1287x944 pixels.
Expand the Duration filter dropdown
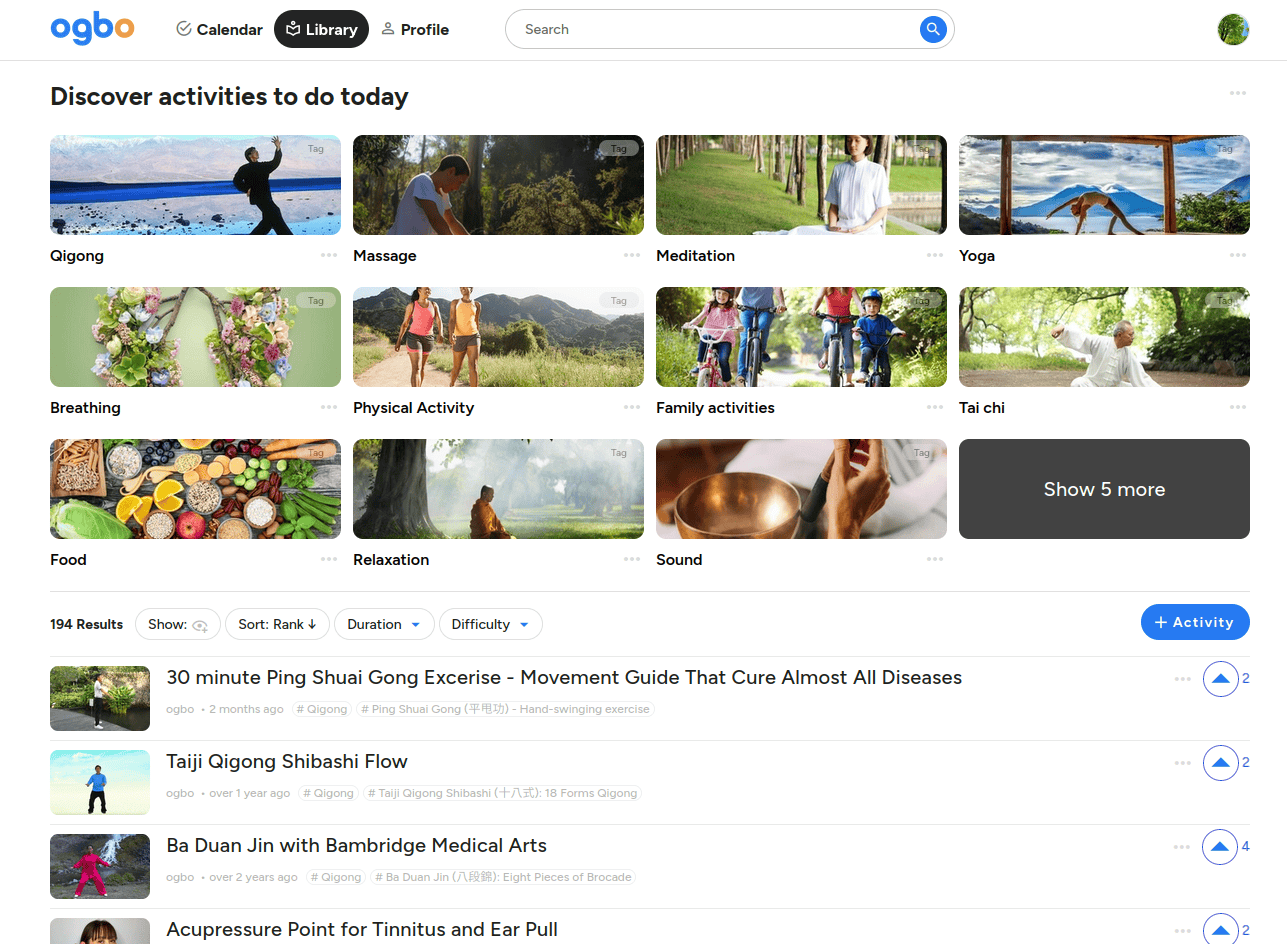point(384,624)
